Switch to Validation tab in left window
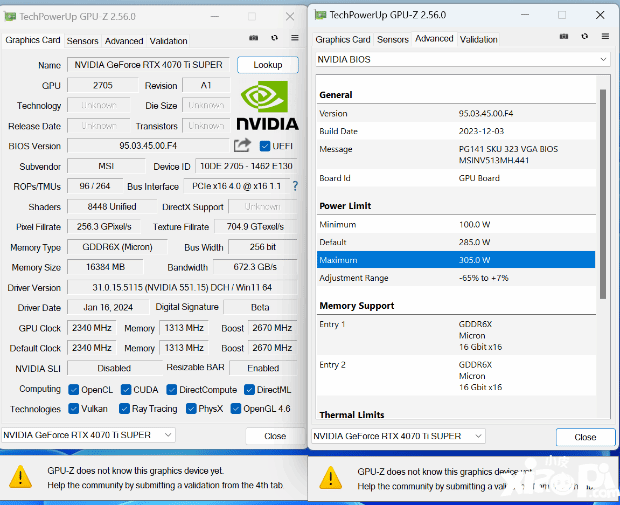 (x=168, y=41)
